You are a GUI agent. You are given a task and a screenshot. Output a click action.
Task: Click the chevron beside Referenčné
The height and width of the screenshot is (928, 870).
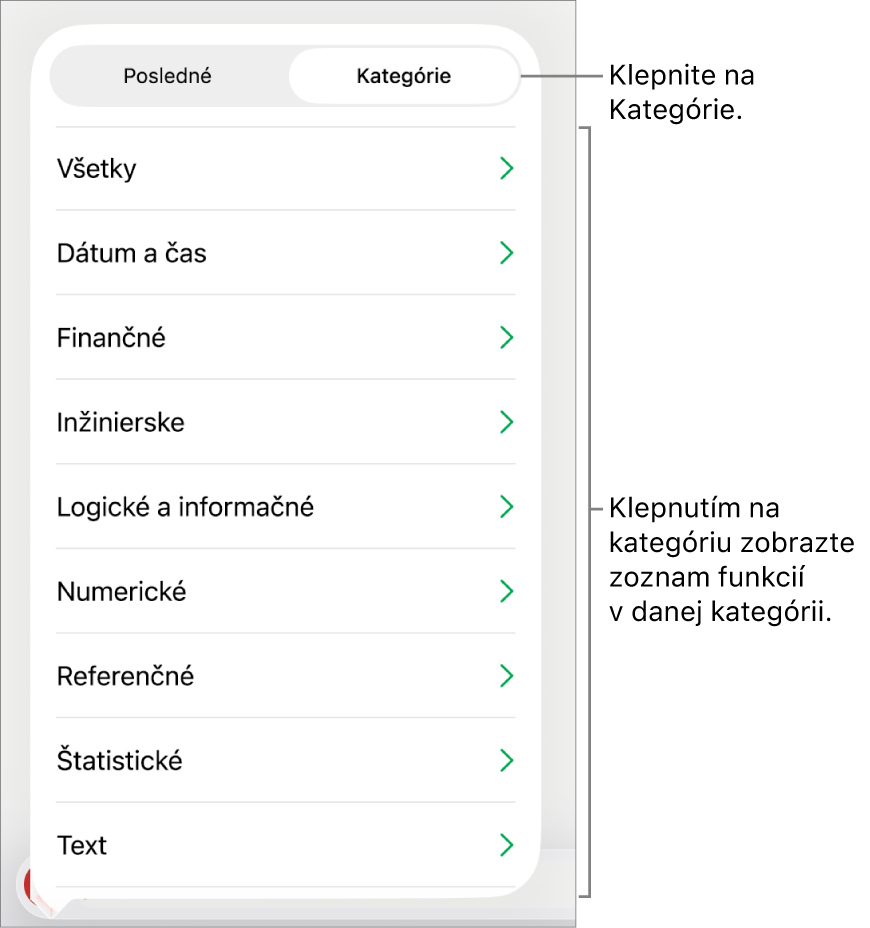pos(506,676)
